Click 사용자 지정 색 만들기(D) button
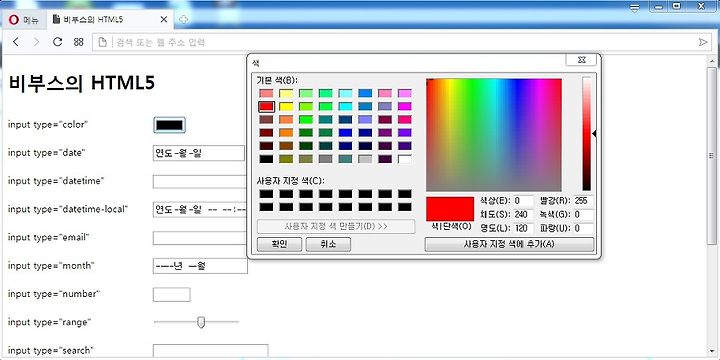Screen dimensions: 720x360 [x=336, y=226]
